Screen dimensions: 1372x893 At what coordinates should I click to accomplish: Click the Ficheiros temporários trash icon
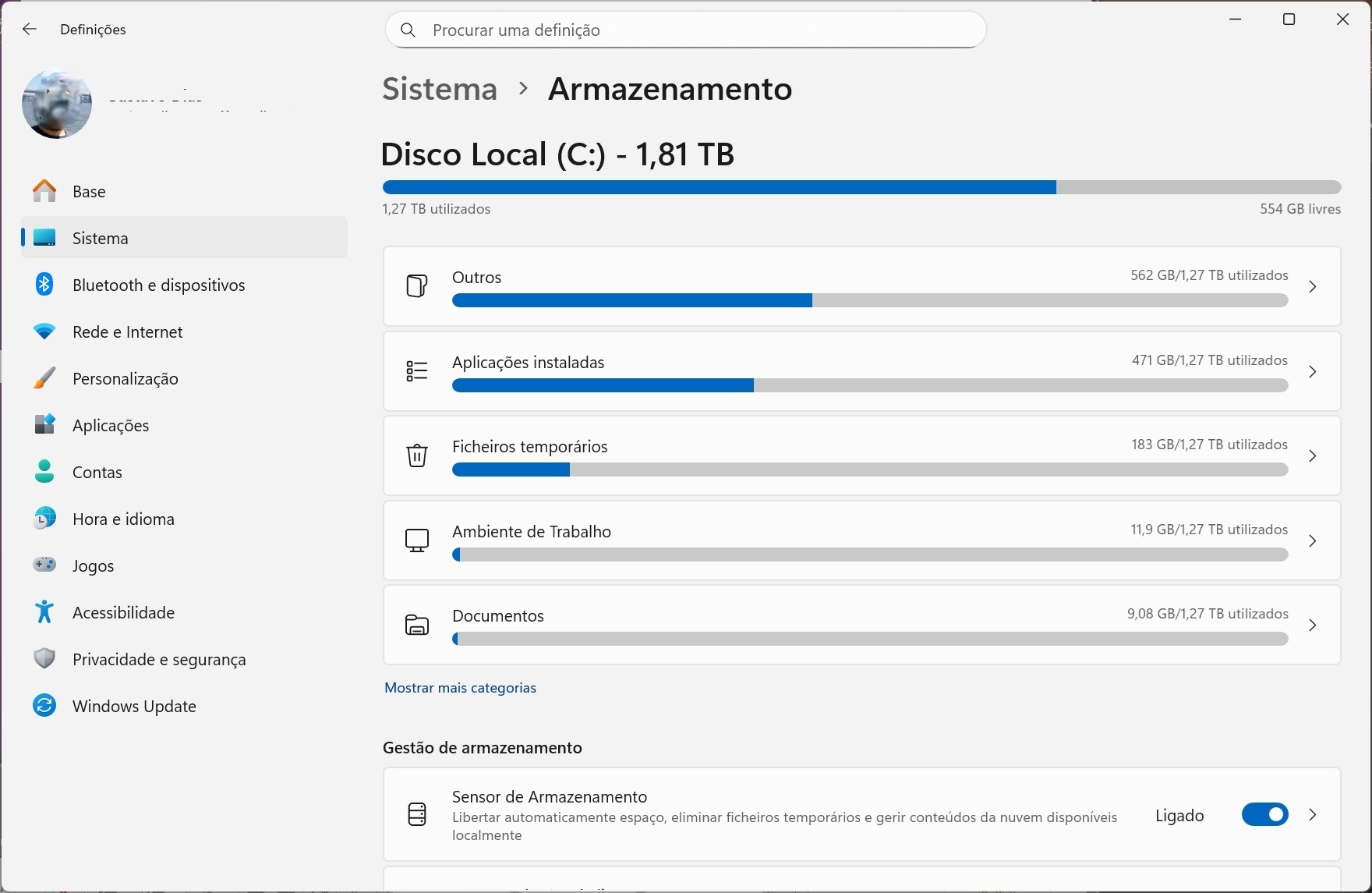[417, 455]
